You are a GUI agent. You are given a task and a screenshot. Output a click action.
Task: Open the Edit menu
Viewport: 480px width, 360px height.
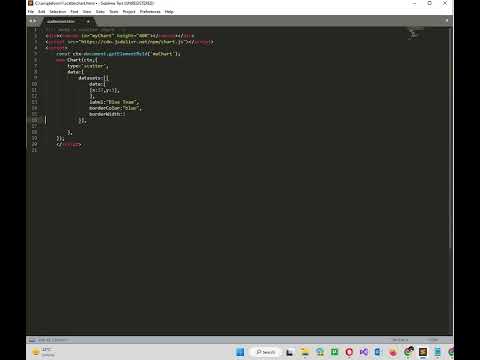point(42,12)
